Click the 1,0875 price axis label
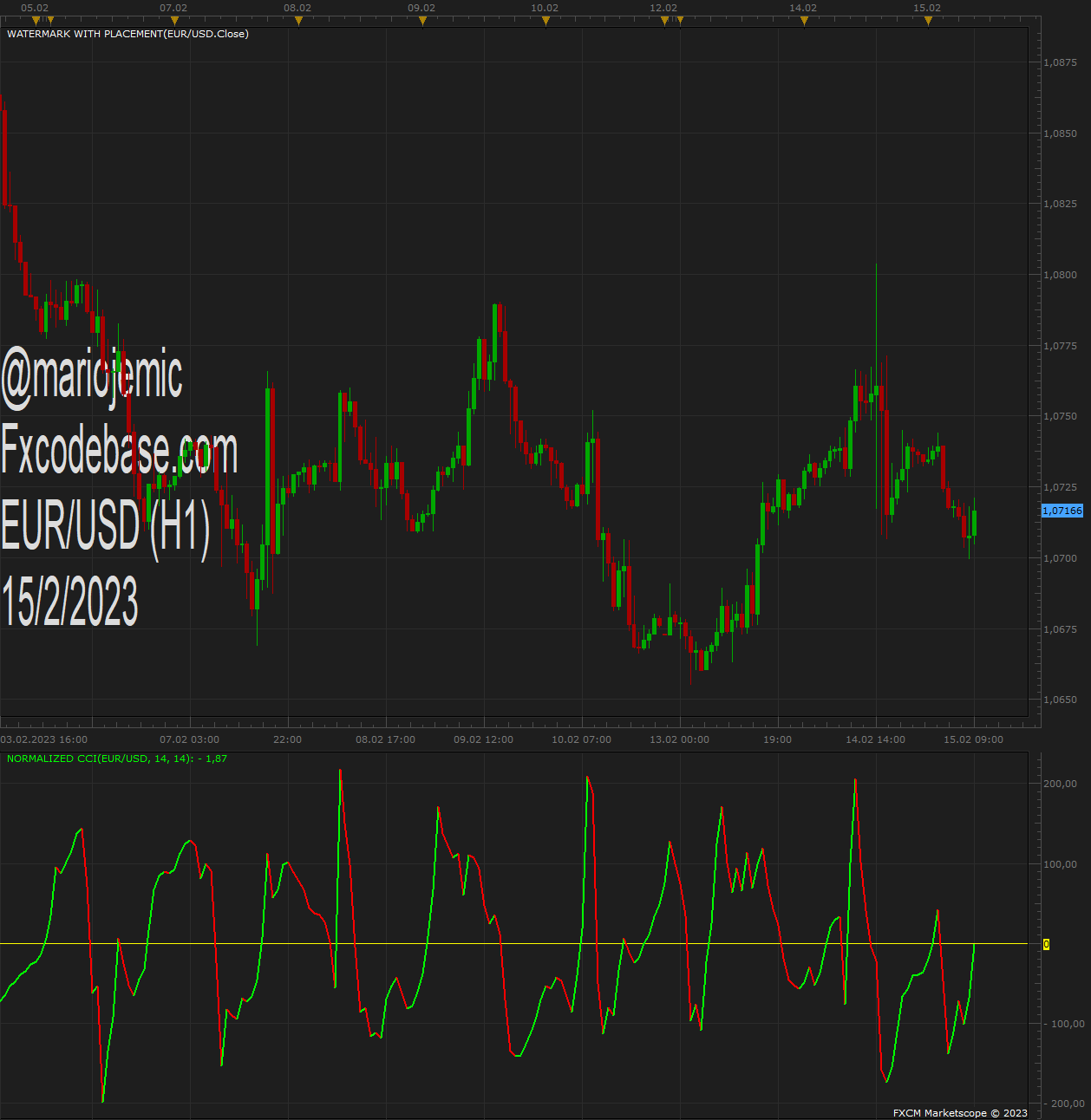 point(1060,62)
